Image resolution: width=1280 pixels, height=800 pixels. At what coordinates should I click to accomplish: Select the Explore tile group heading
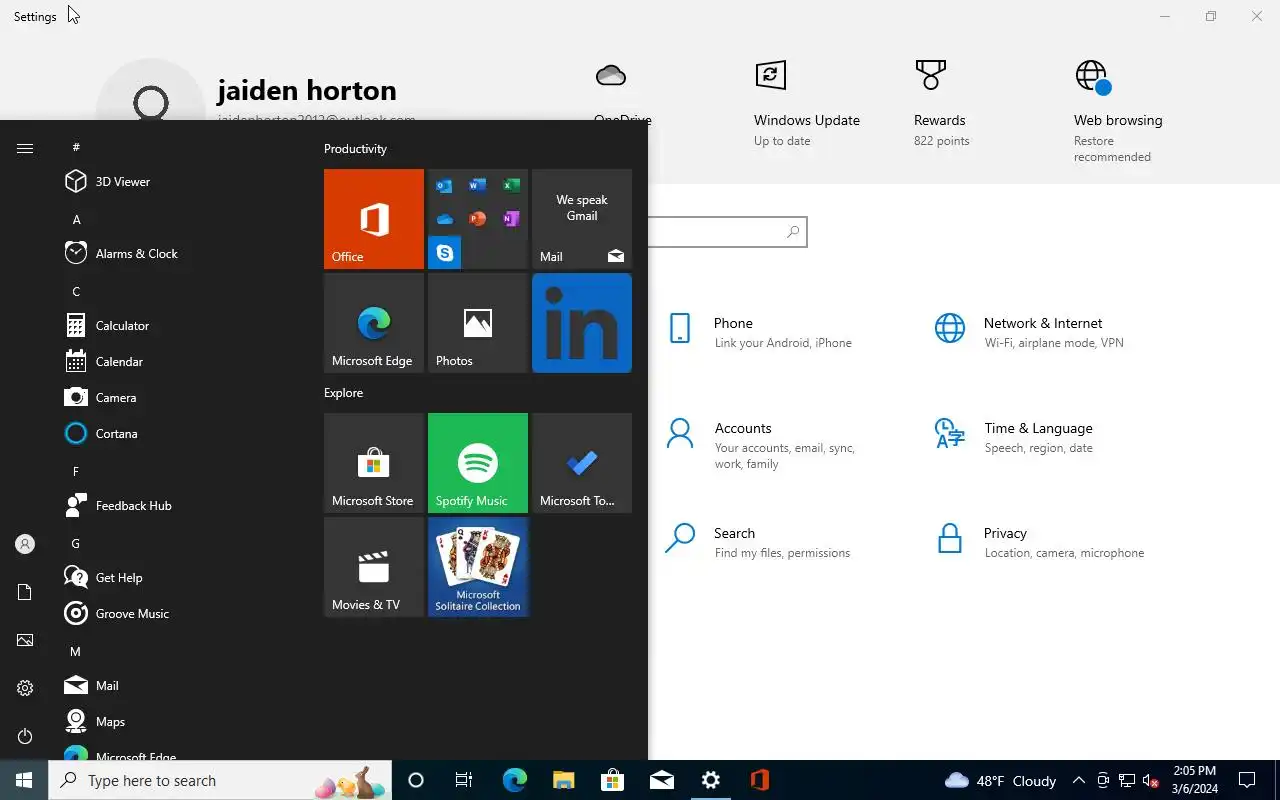(343, 392)
